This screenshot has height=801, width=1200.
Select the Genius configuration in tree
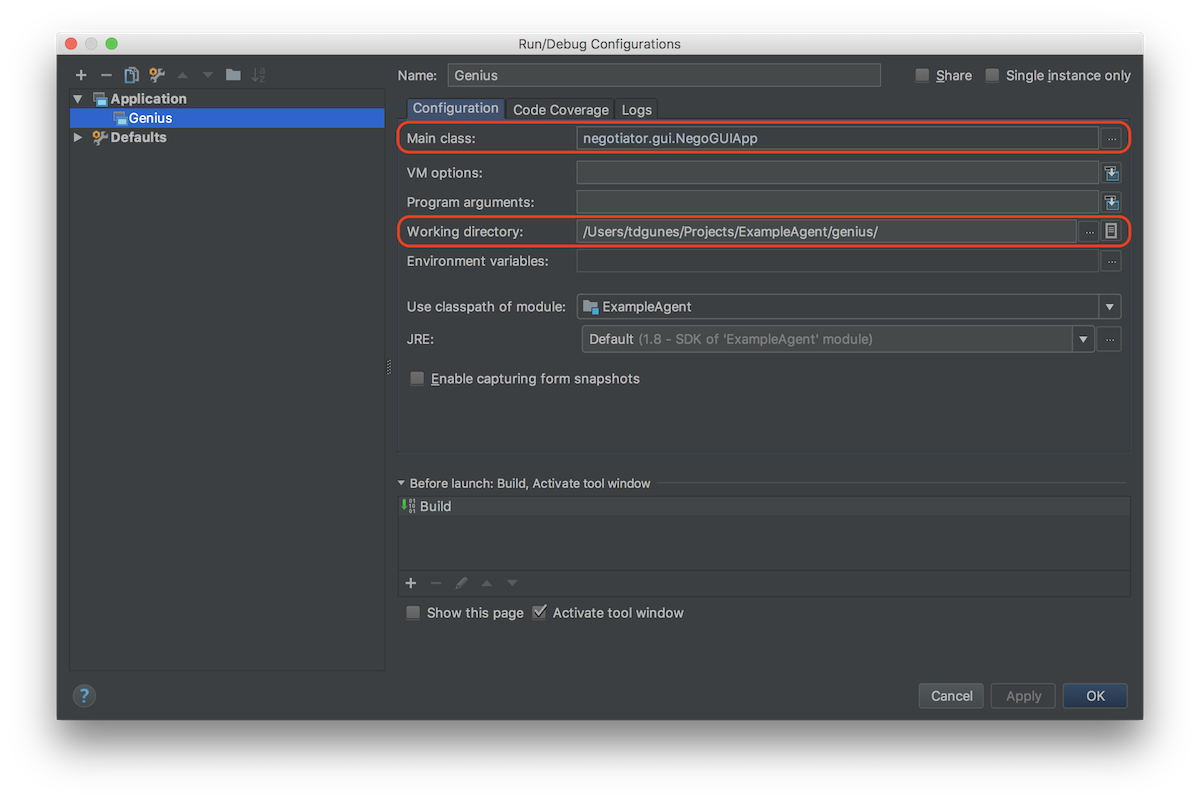pyautogui.click(x=227, y=118)
